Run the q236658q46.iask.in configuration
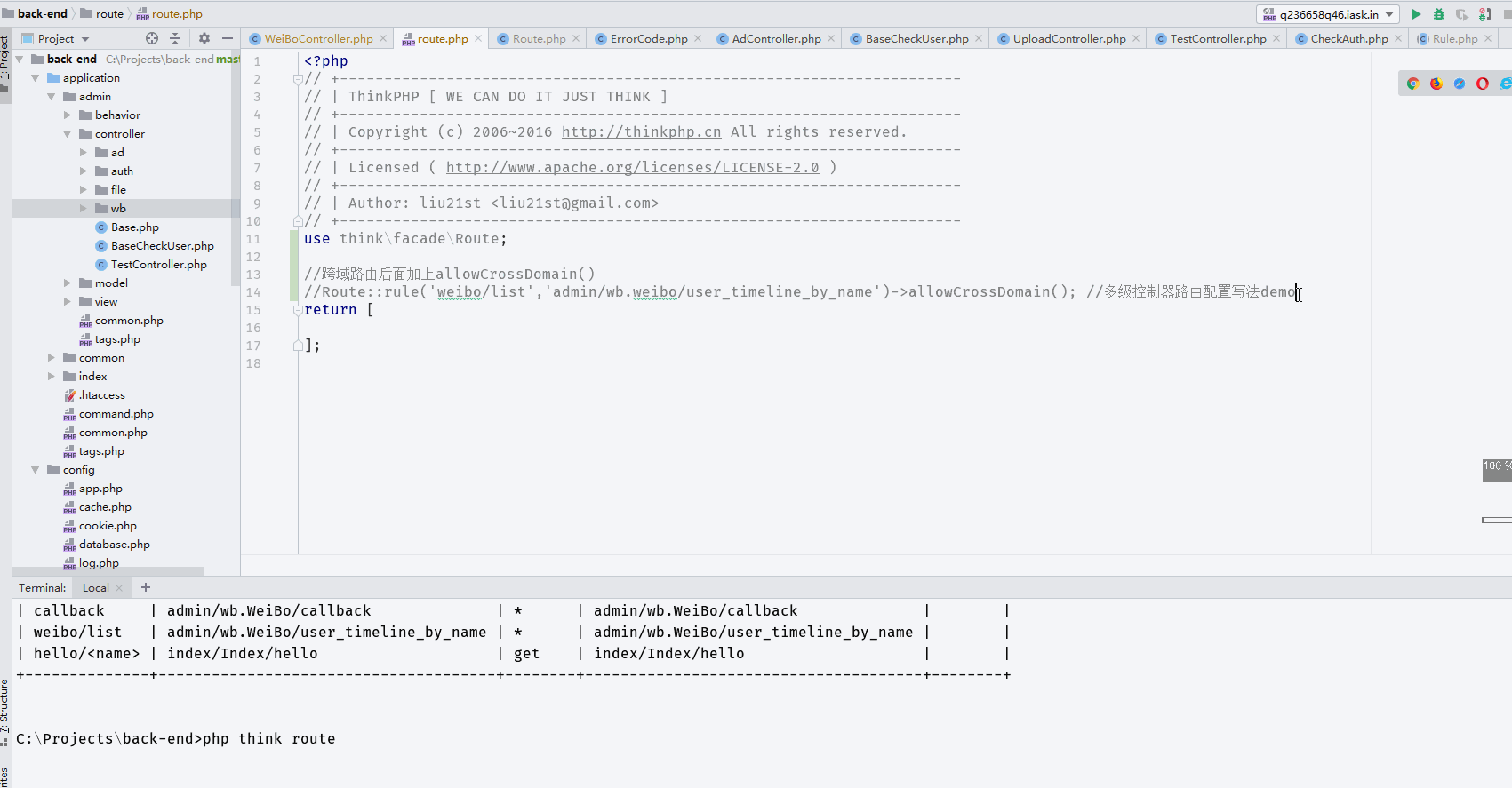 coord(1416,14)
